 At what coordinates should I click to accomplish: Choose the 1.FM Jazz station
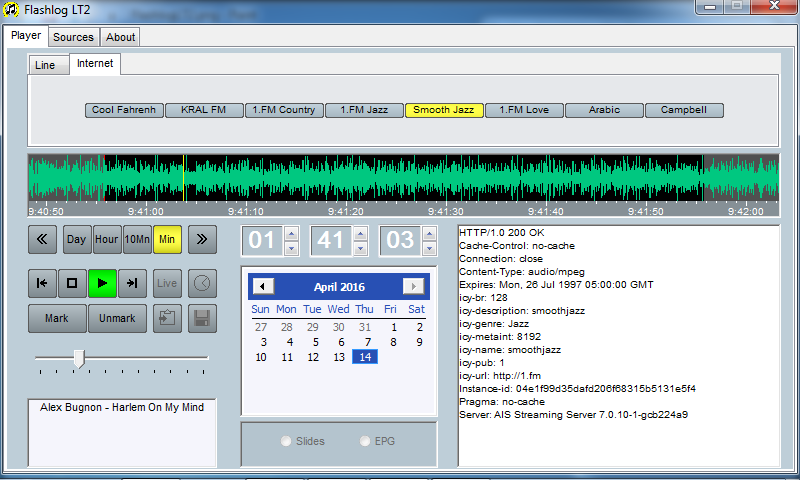click(x=364, y=110)
